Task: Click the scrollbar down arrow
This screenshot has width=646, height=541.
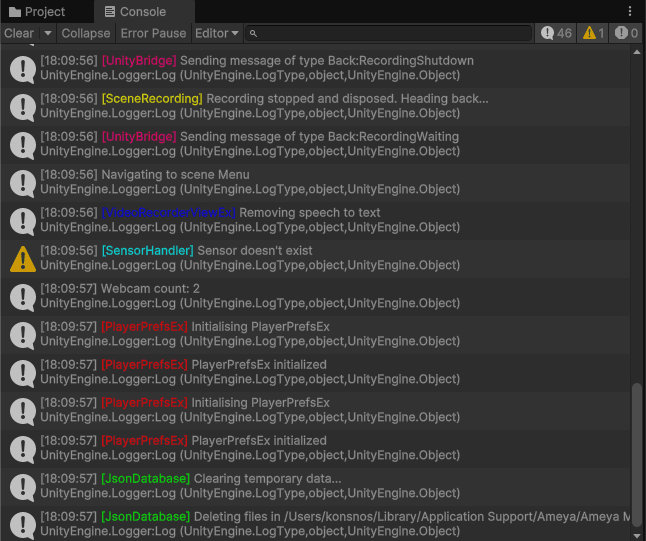Action: (x=637, y=536)
